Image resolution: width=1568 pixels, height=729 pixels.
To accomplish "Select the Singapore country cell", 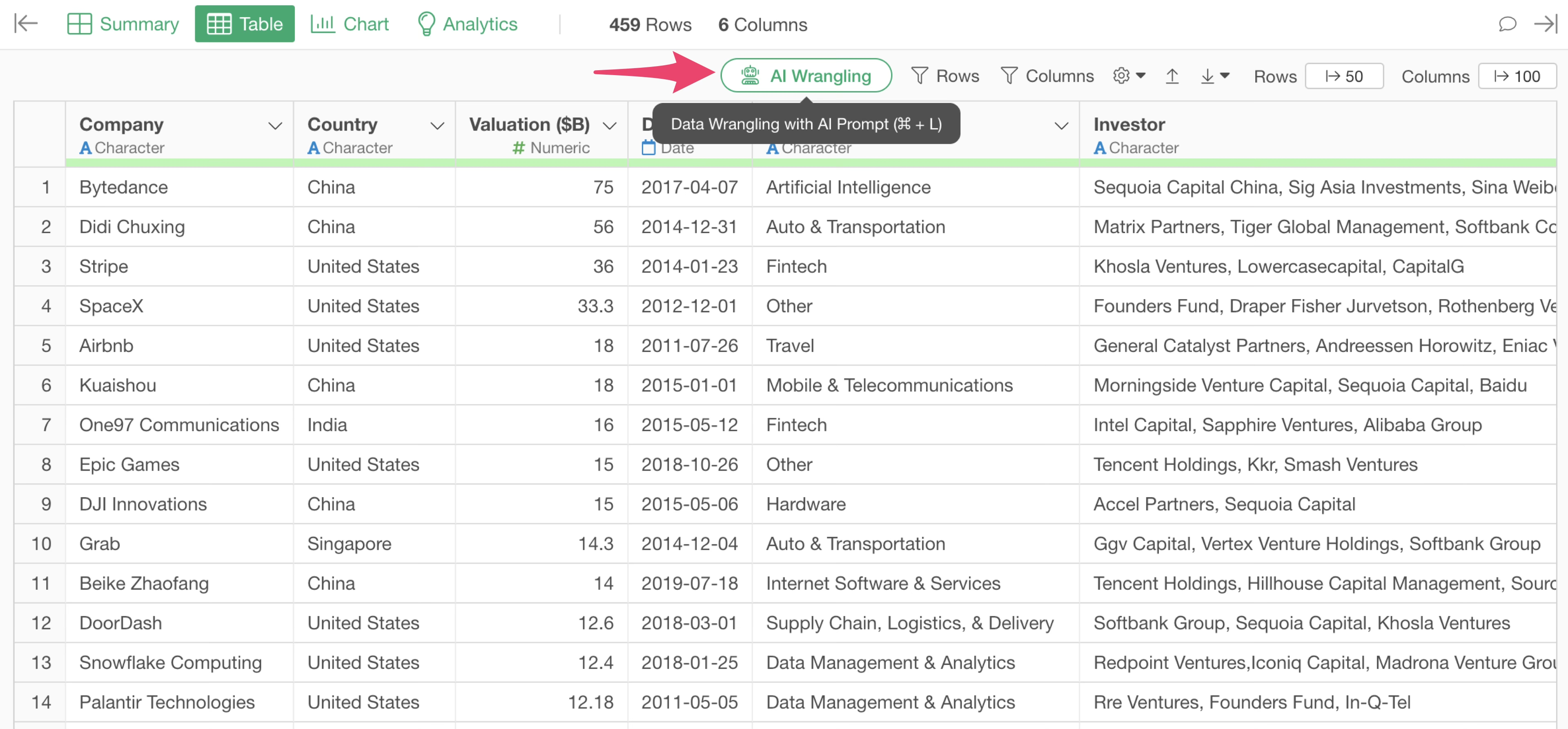I will (374, 543).
